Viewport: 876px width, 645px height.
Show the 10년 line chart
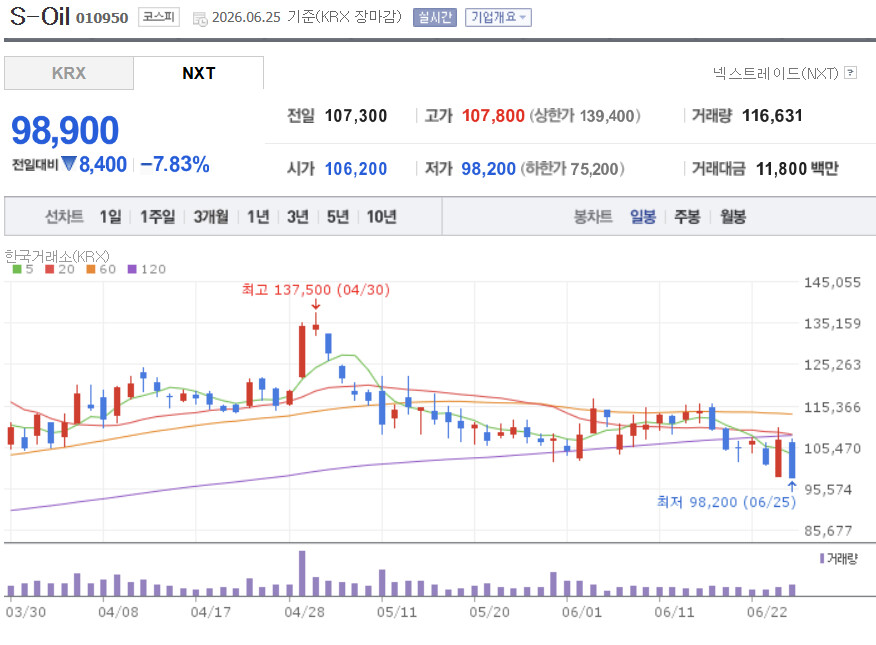[x=381, y=217]
